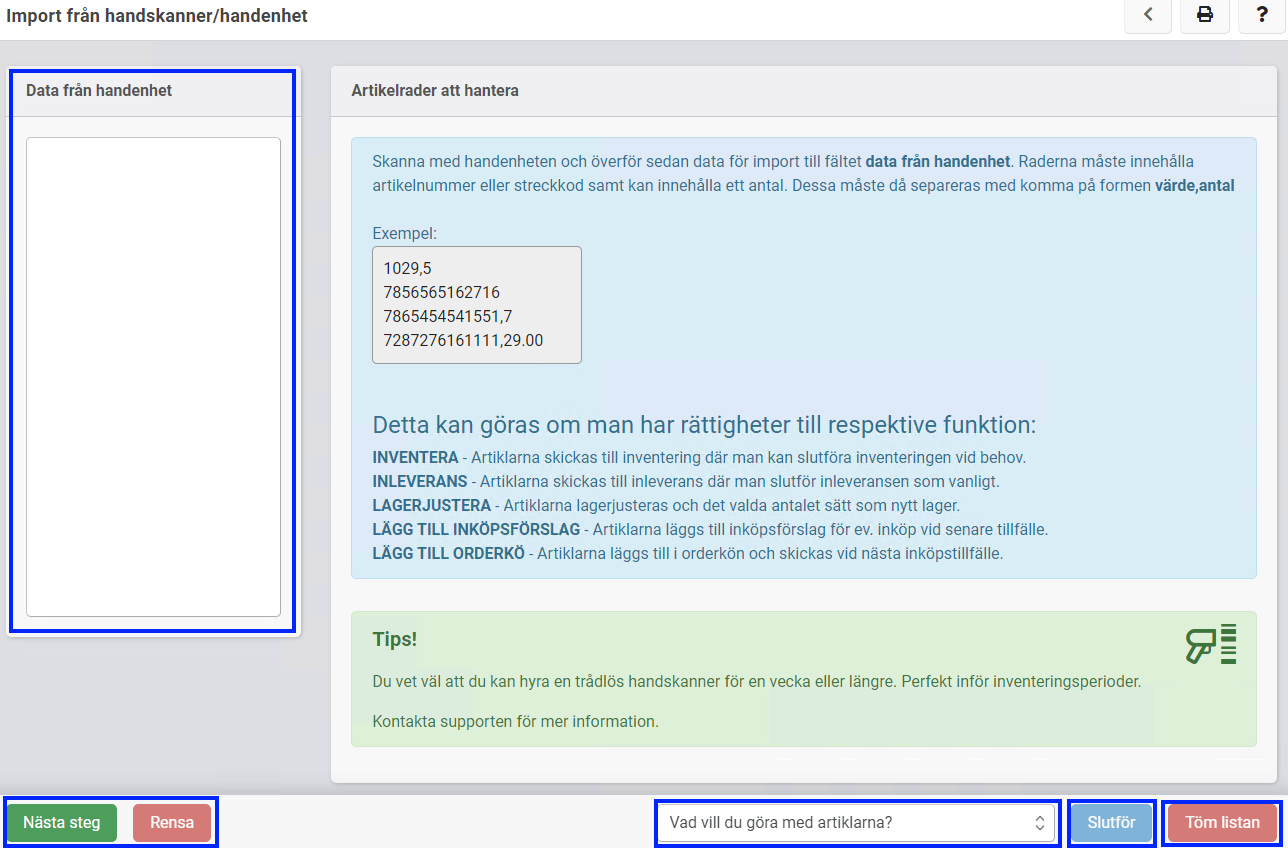Click inside the Exempel code box

pos(476,304)
